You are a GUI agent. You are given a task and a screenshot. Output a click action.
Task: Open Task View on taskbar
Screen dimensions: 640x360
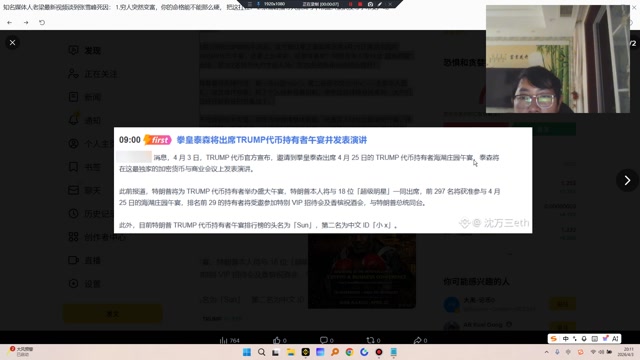(x=276, y=352)
